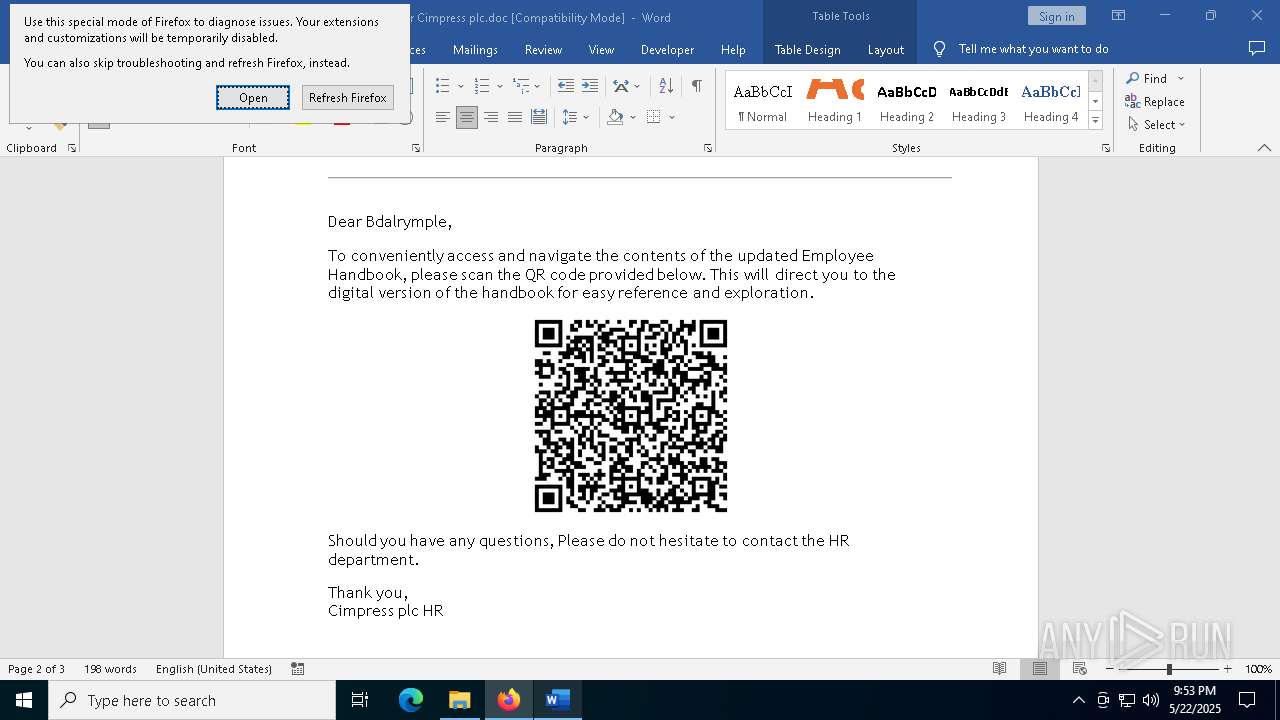This screenshot has width=1280, height=720.
Task: Open Firefox from the taskbar
Action: pyautogui.click(x=509, y=700)
